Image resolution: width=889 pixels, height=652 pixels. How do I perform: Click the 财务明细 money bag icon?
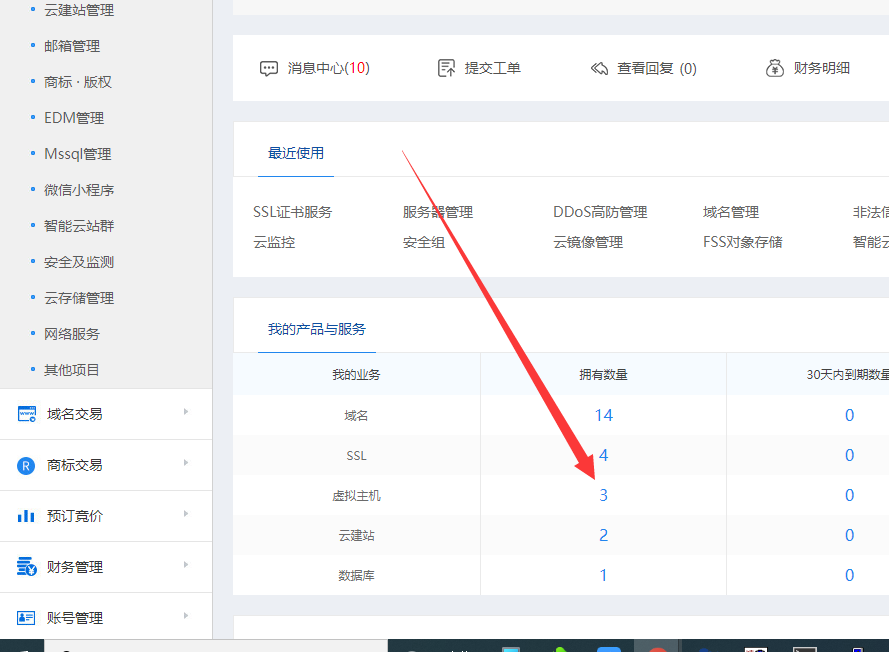(x=775, y=68)
